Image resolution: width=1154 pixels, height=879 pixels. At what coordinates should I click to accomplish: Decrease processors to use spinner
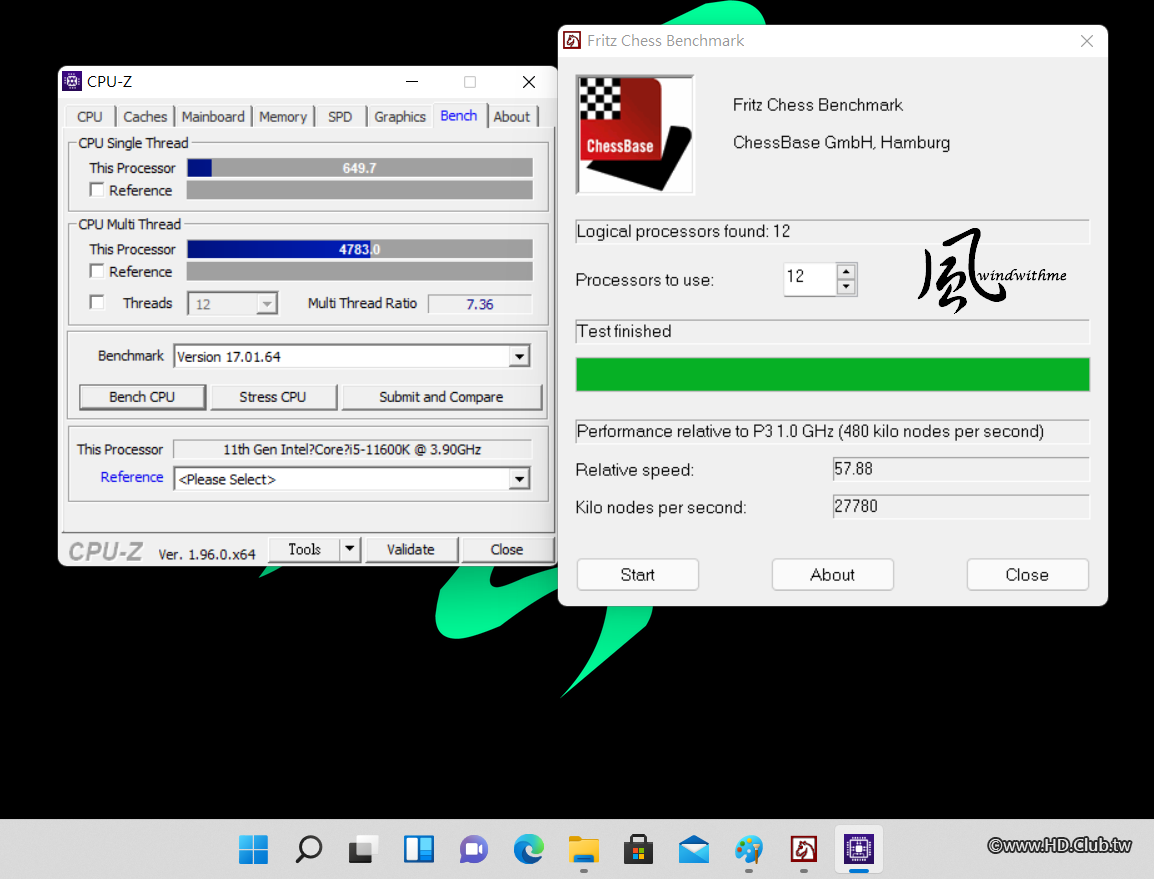(x=846, y=287)
